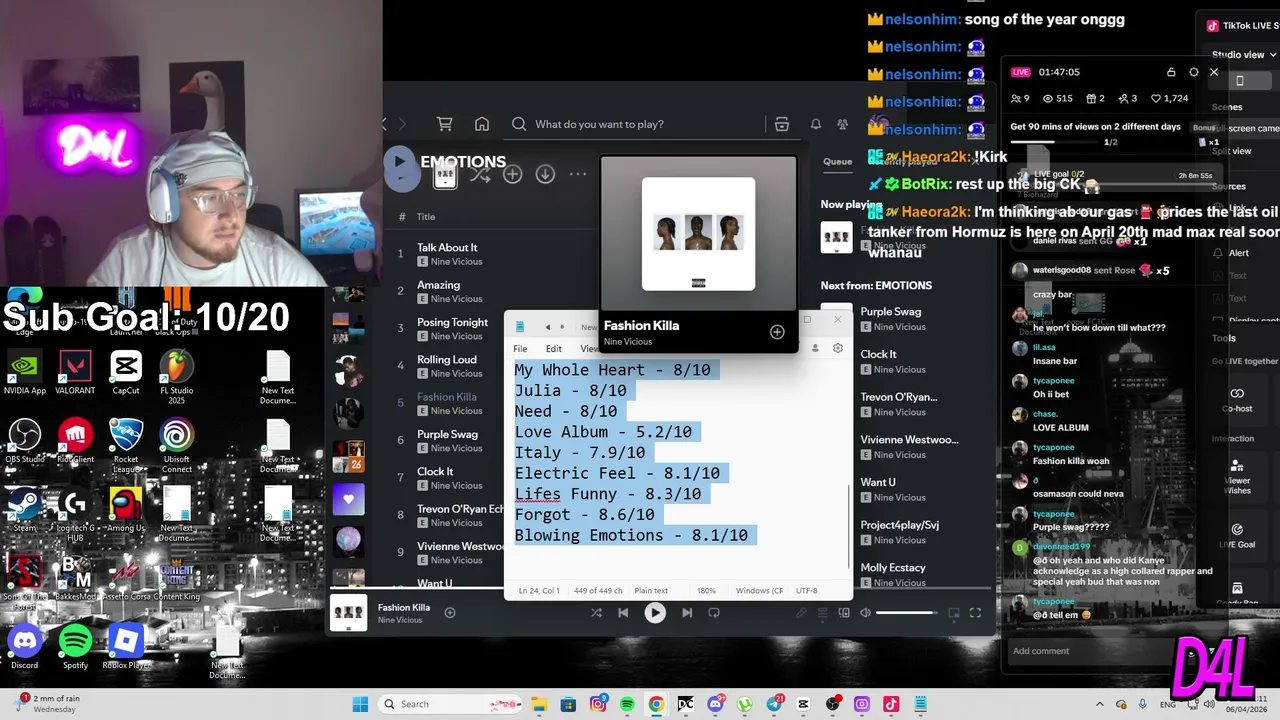Select track Amazing in album list
1280x720 pixels.
[x=439, y=285]
